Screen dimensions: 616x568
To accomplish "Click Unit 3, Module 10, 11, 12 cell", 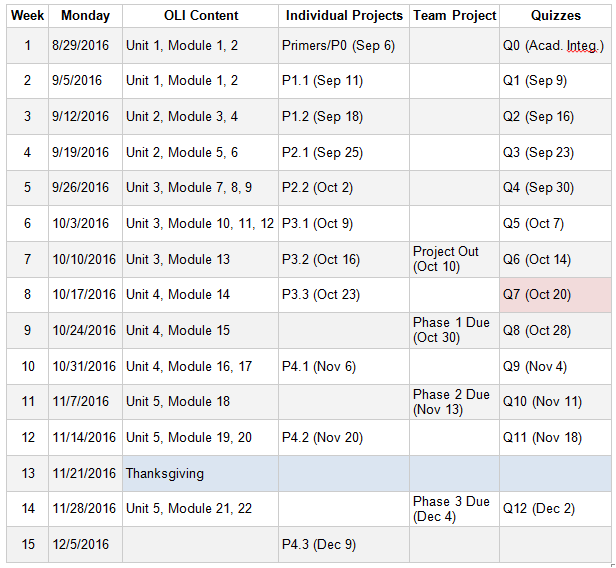I will tap(200, 224).
